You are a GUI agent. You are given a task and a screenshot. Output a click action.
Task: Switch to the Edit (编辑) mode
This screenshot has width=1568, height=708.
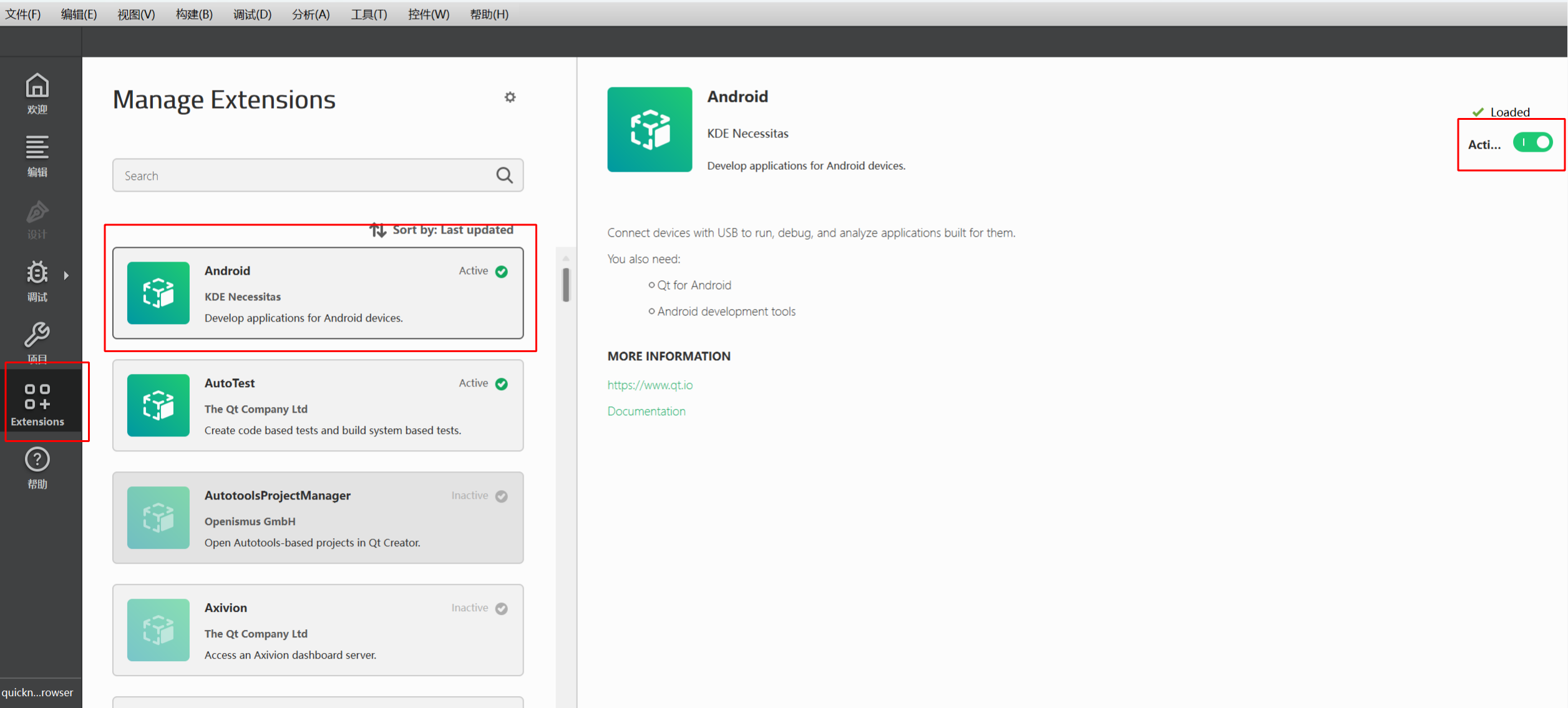point(37,155)
